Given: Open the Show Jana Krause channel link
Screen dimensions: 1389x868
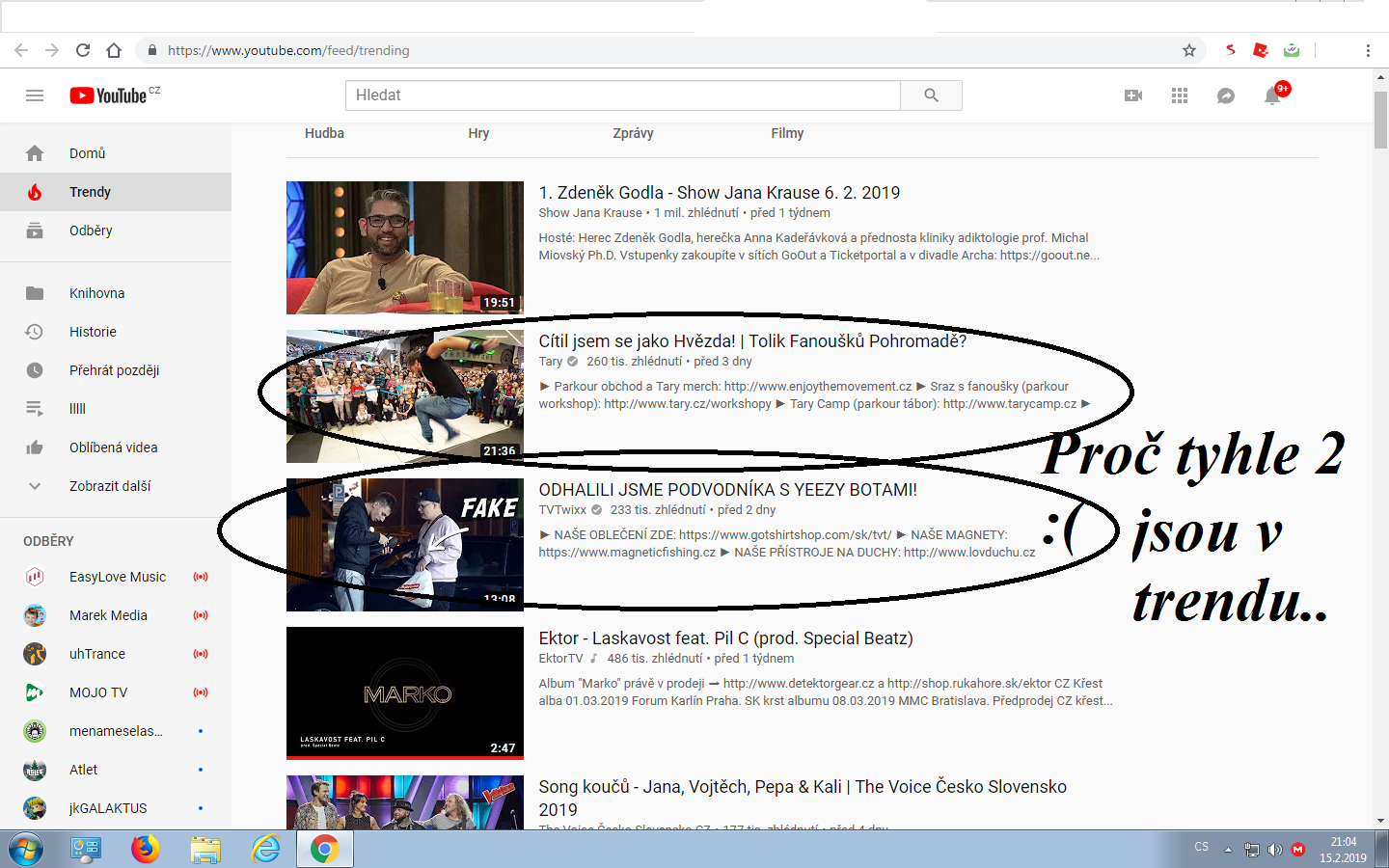Looking at the screenshot, I should tap(589, 213).
